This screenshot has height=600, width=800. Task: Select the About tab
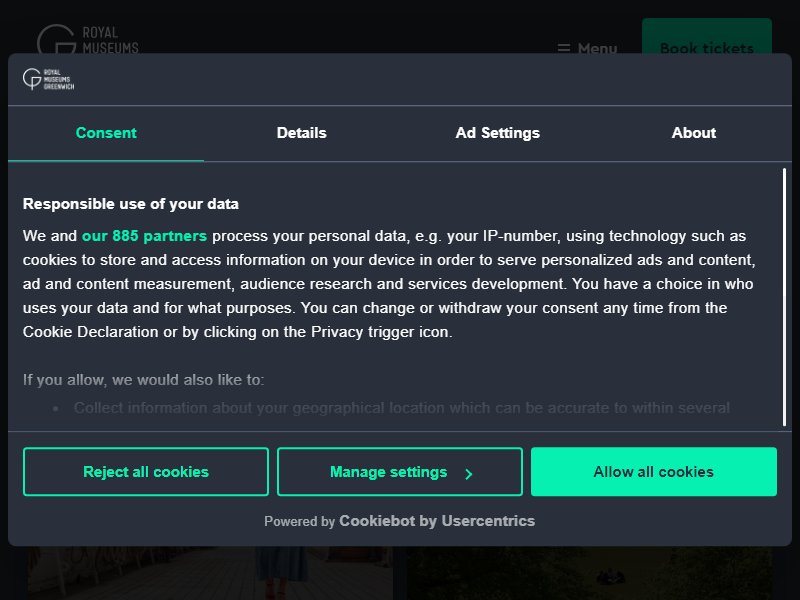point(693,133)
